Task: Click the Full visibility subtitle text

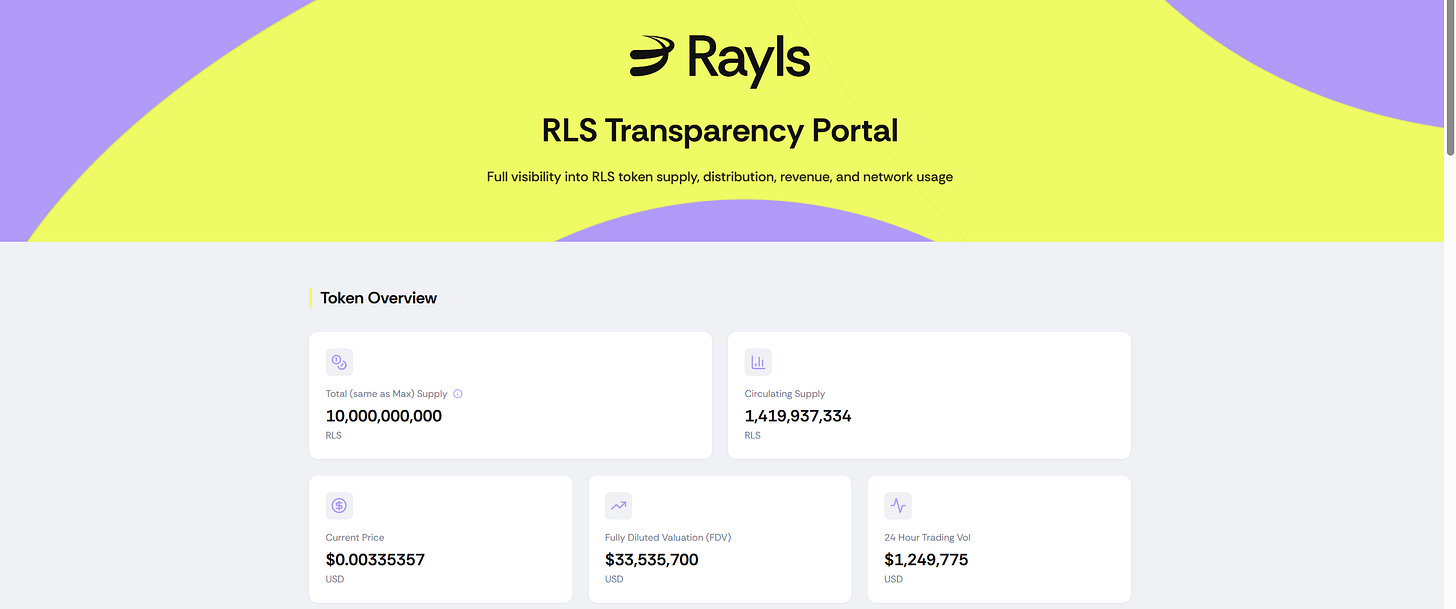Action: (x=720, y=177)
